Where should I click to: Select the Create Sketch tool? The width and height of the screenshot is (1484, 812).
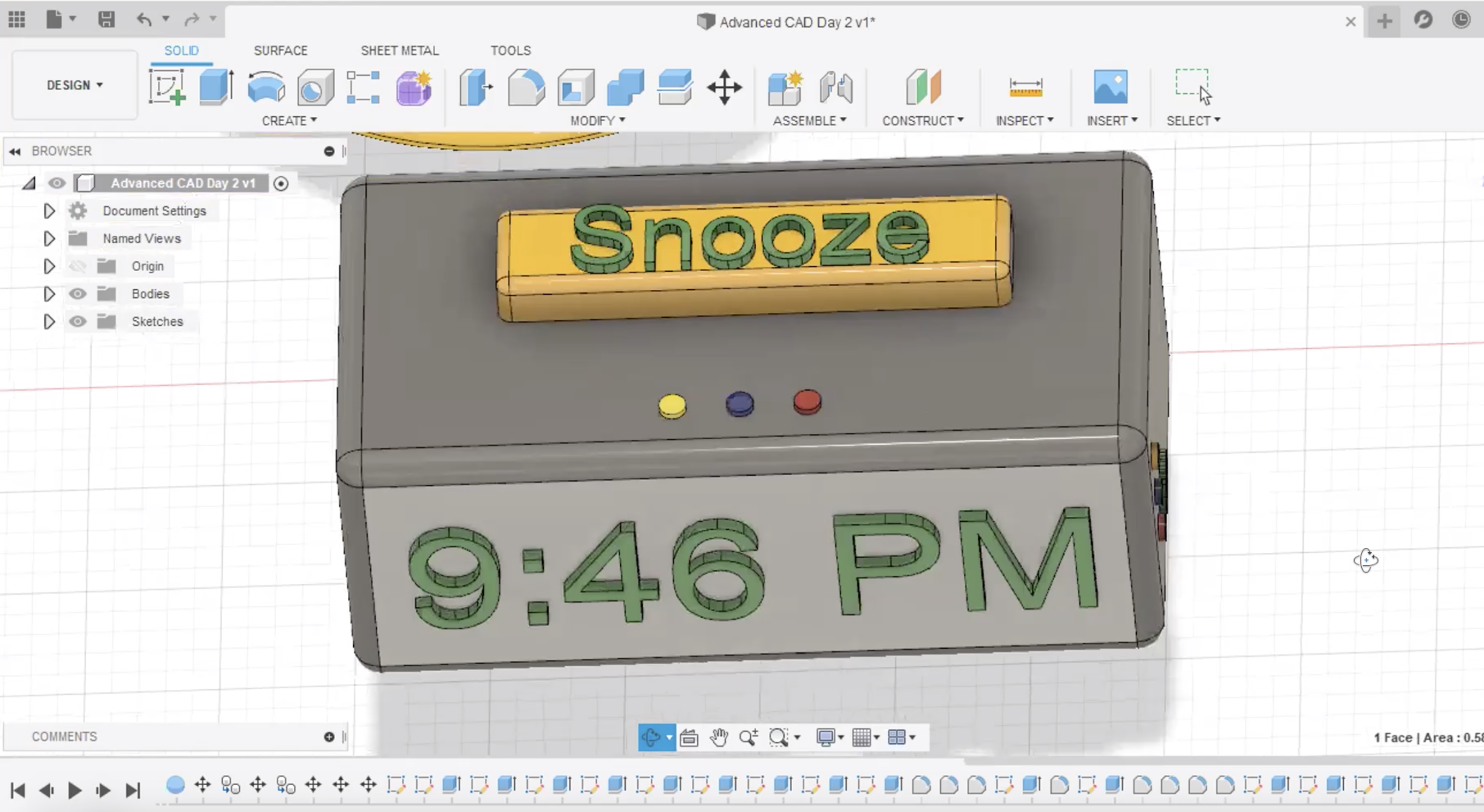(167, 87)
